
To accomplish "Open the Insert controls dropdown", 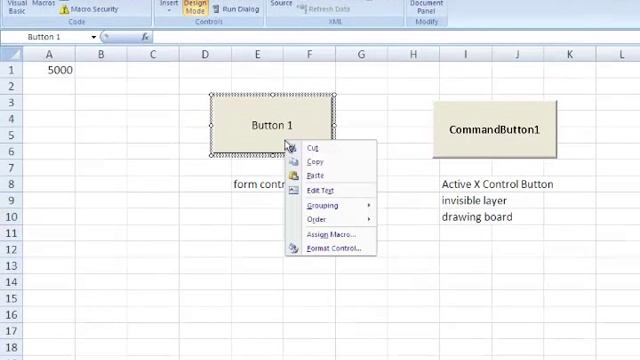I will click(169, 6).
